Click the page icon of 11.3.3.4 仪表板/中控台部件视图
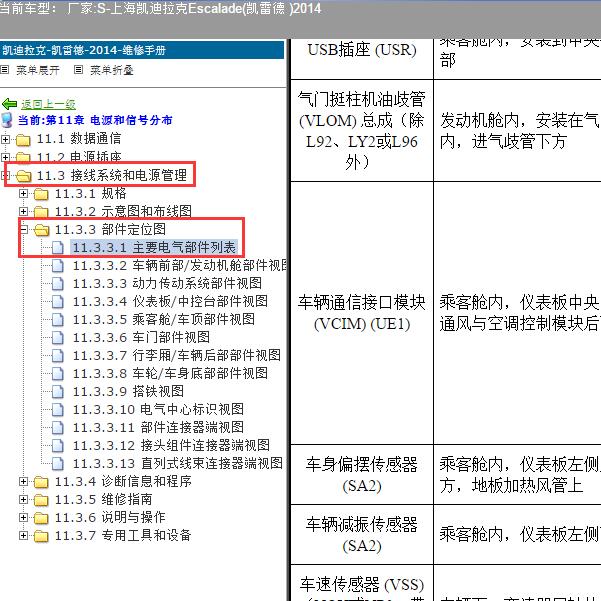 pos(58,302)
